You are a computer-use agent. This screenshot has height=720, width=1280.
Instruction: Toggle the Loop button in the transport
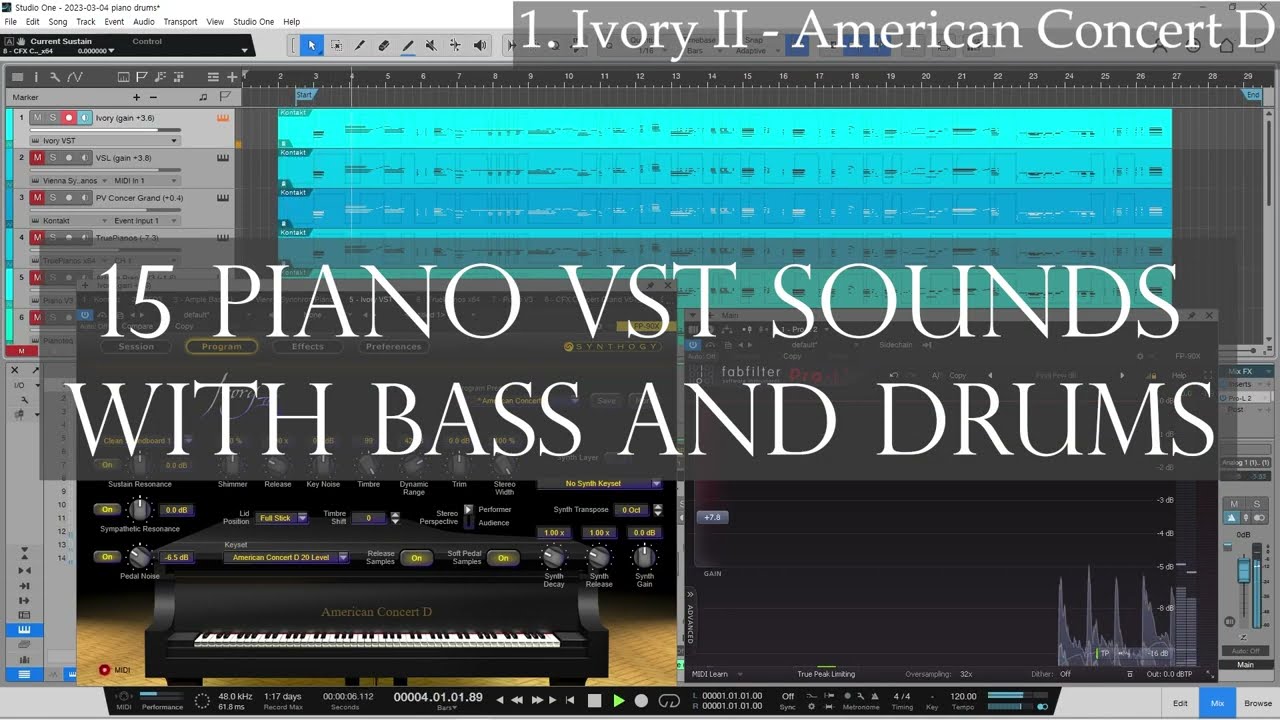669,701
